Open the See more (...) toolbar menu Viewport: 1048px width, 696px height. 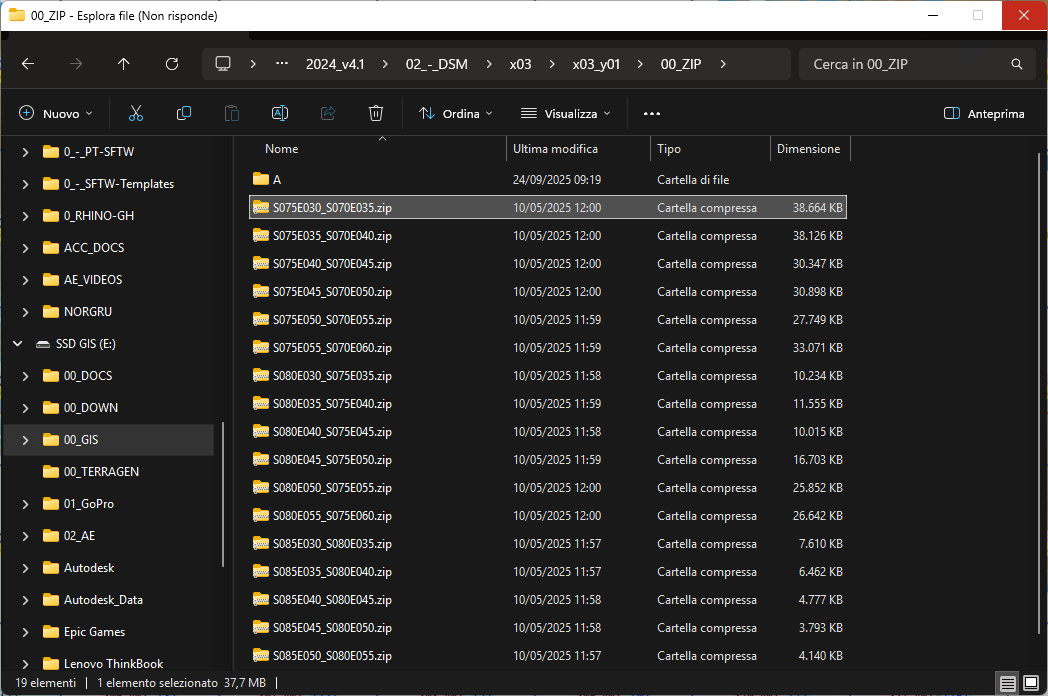(x=651, y=113)
